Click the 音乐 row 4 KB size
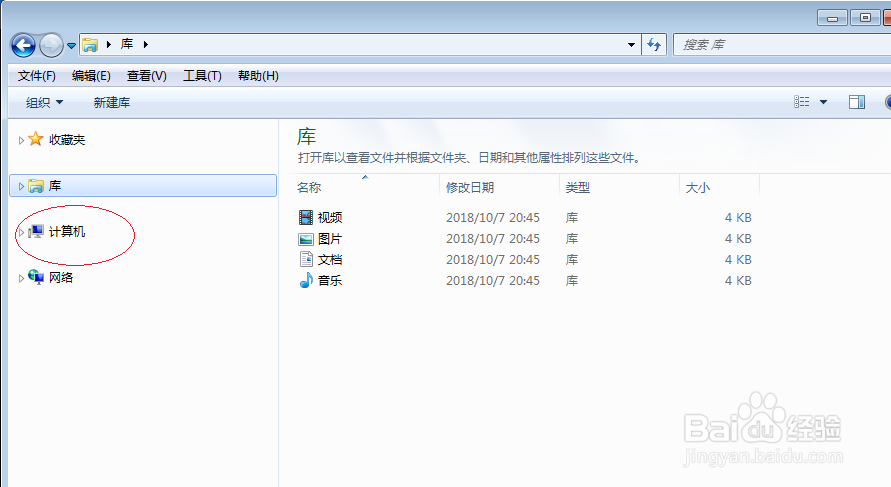 (x=738, y=281)
